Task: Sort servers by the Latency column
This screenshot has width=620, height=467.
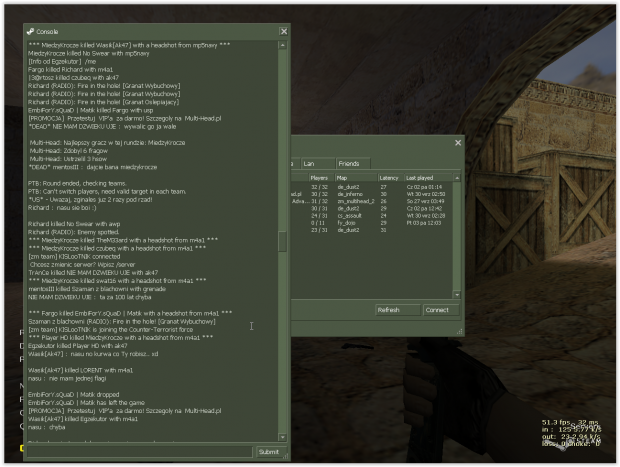Action: [x=391, y=178]
